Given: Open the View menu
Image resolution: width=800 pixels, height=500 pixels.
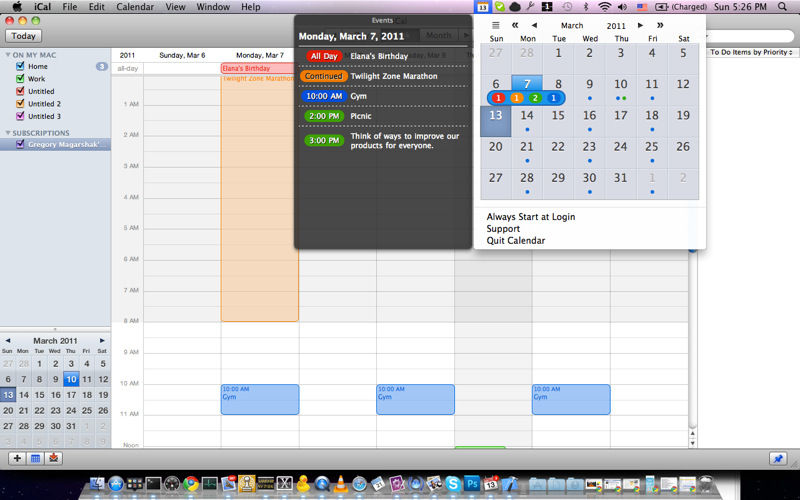Looking at the screenshot, I should pyautogui.click(x=175, y=7).
